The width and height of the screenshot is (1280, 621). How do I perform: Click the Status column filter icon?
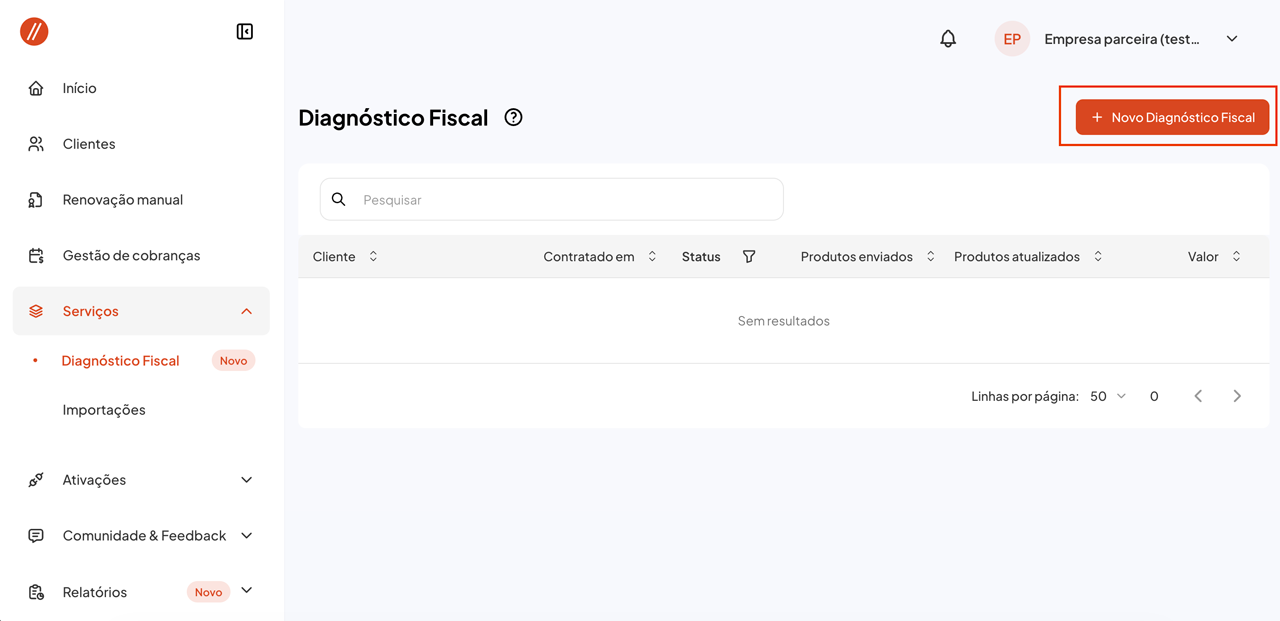click(x=749, y=257)
